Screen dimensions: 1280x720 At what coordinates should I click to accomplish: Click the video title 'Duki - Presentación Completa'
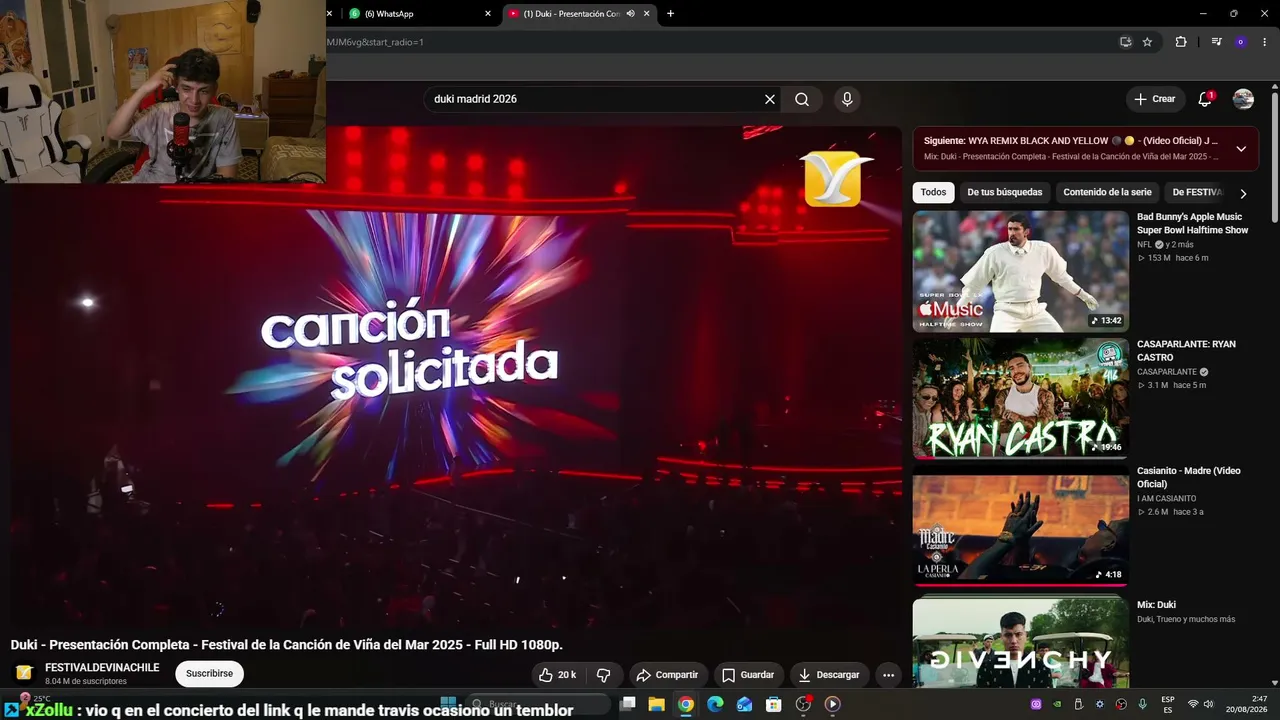pos(287,645)
